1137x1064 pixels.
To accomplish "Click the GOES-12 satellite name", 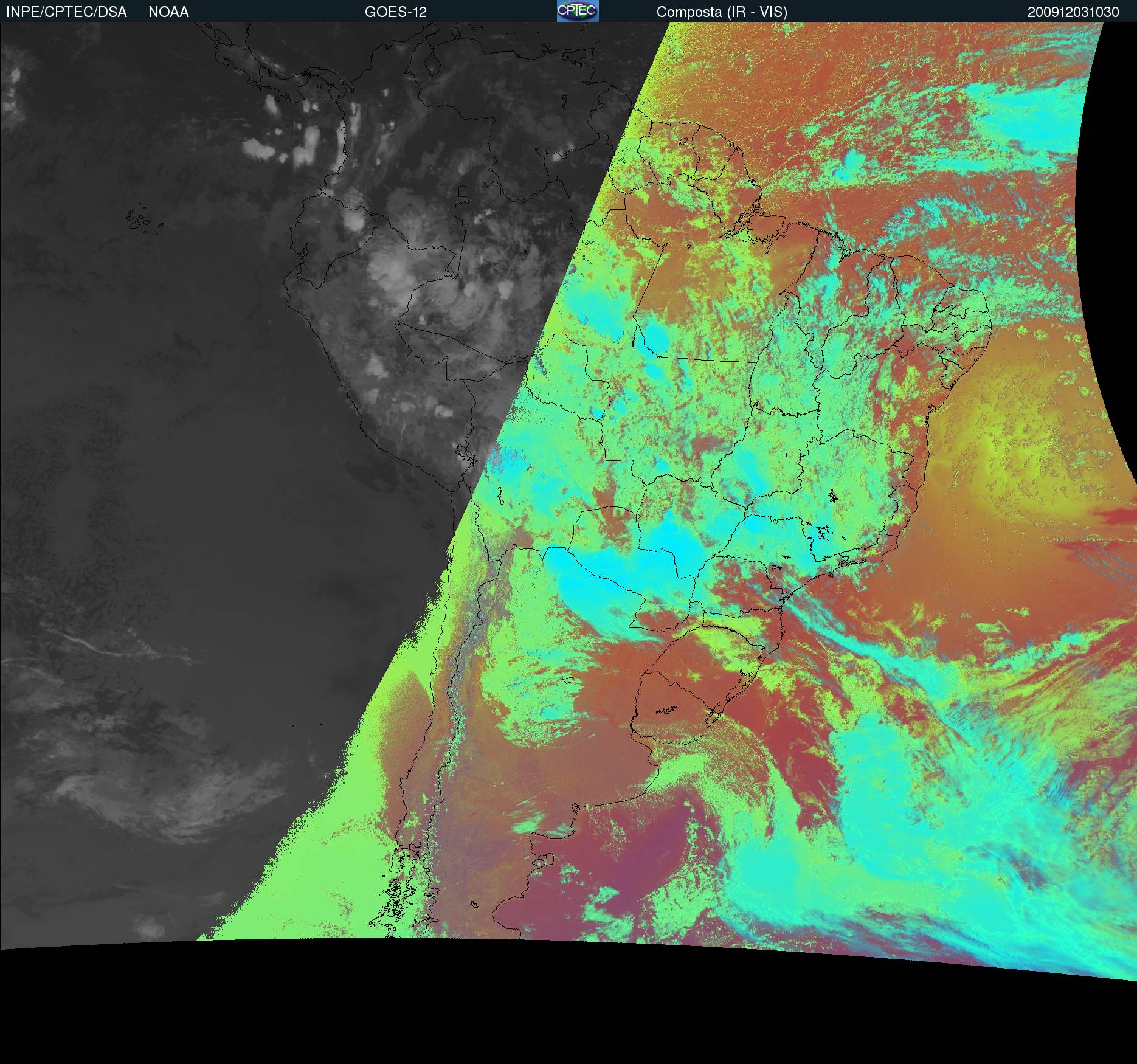I will 395,12.
